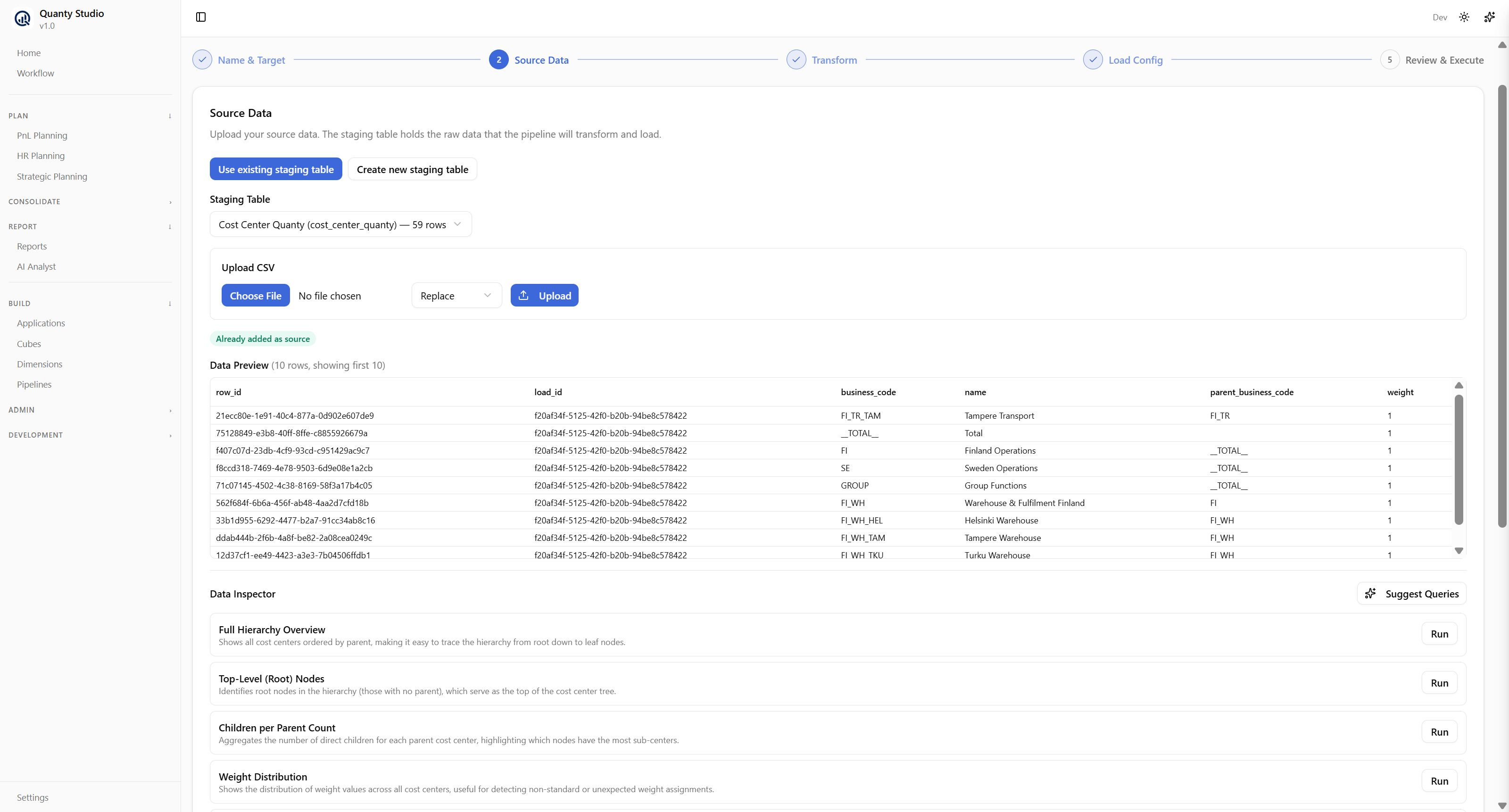Click the main page vertical scrollbar
1509x812 pixels.
tap(1502, 307)
